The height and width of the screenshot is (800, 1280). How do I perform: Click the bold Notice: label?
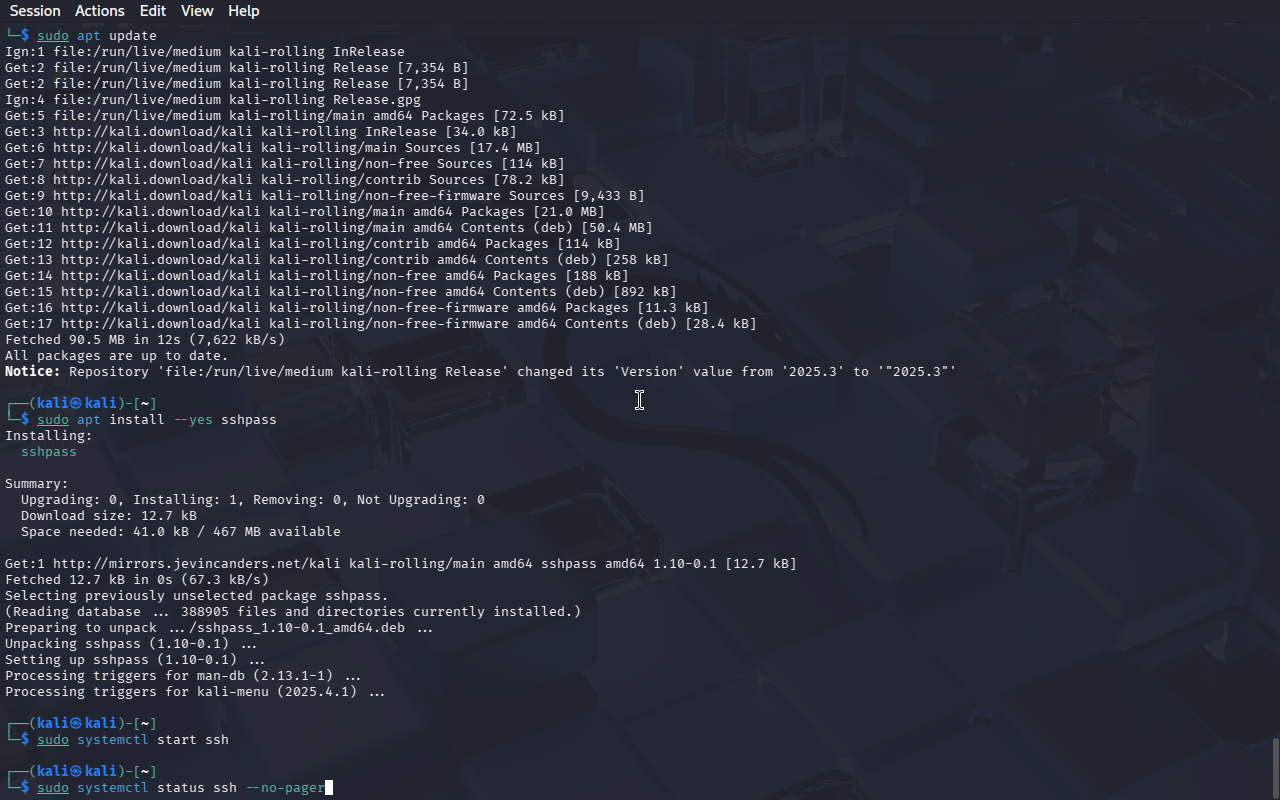click(33, 372)
